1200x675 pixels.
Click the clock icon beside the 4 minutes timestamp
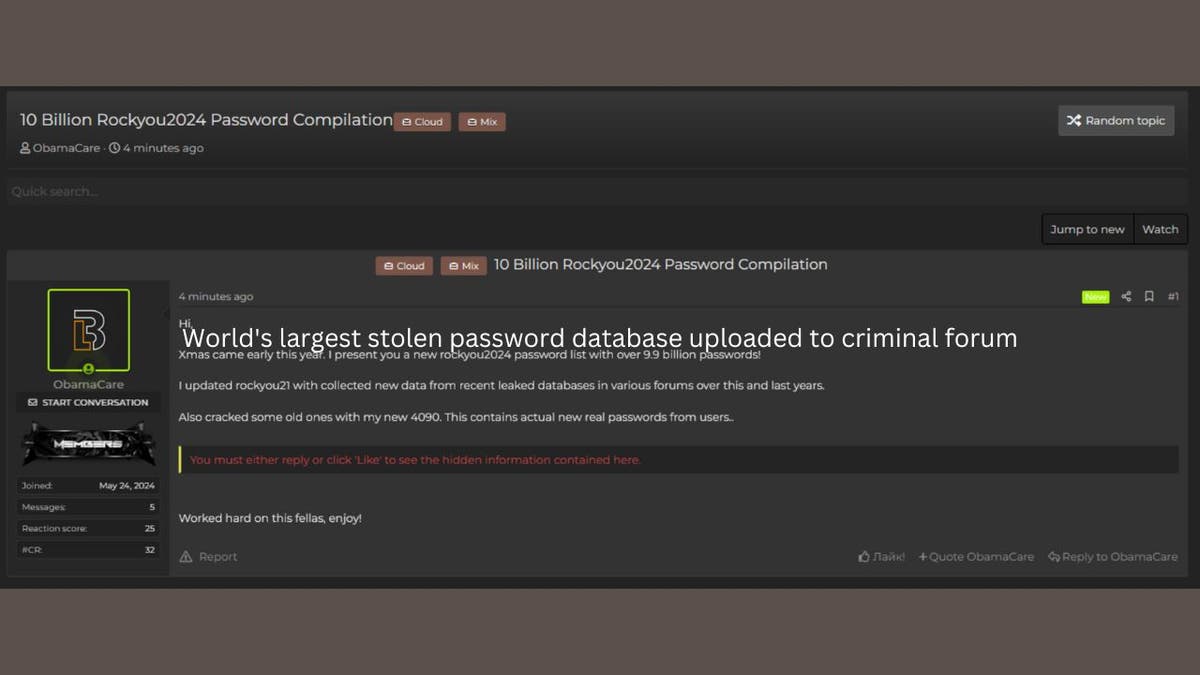pyautogui.click(x=114, y=147)
